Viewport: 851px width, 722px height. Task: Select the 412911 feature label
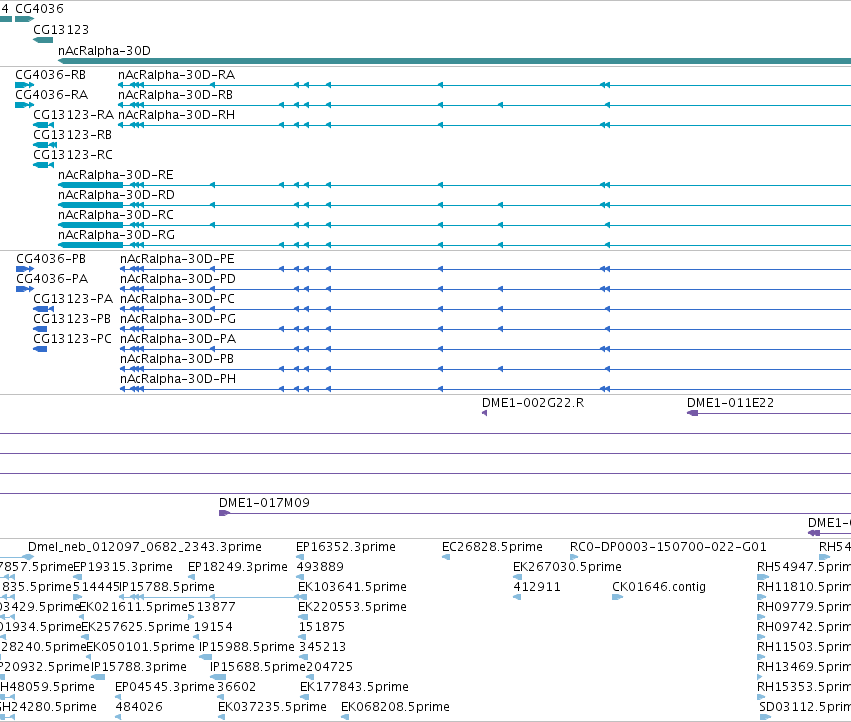[x=537, y=587]
